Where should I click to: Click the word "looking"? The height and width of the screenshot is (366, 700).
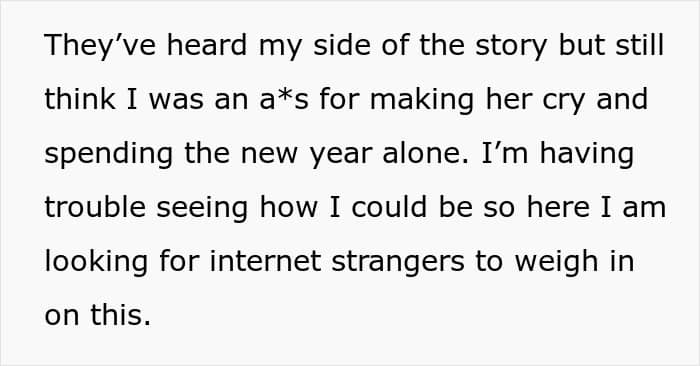(x=96, y=263)
